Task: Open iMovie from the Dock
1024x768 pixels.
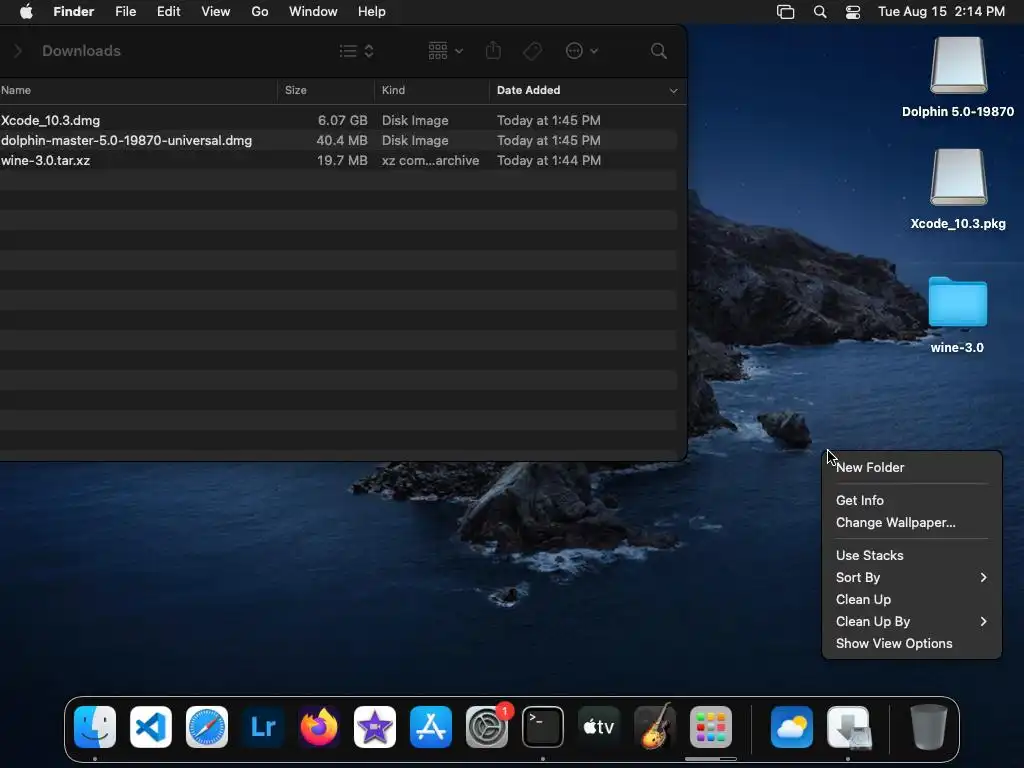Action: [375, 727]
